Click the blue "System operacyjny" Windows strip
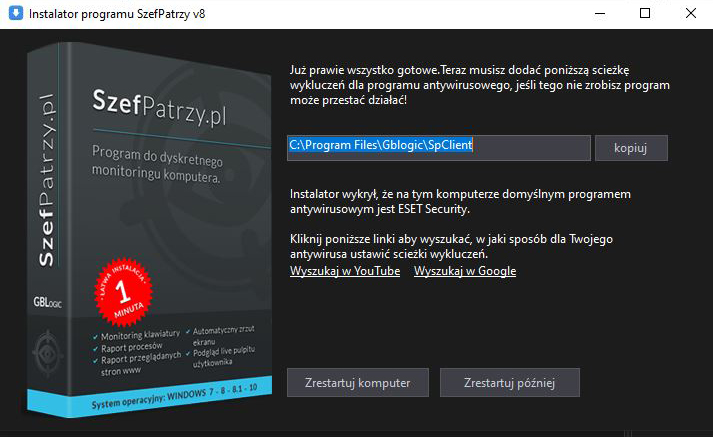Viewport: 713px width, 437px height. click(150, 397)
